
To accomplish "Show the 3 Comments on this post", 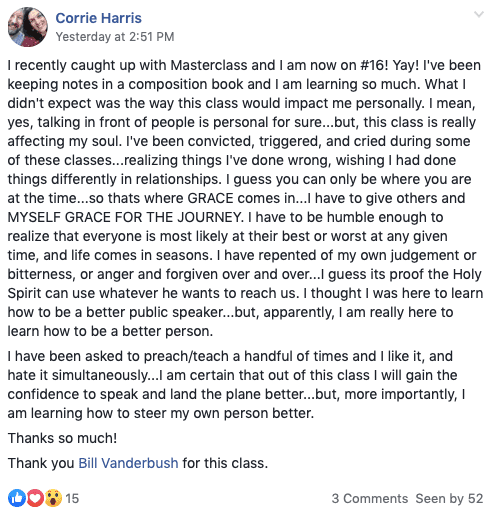I will [x=370, y=499].
